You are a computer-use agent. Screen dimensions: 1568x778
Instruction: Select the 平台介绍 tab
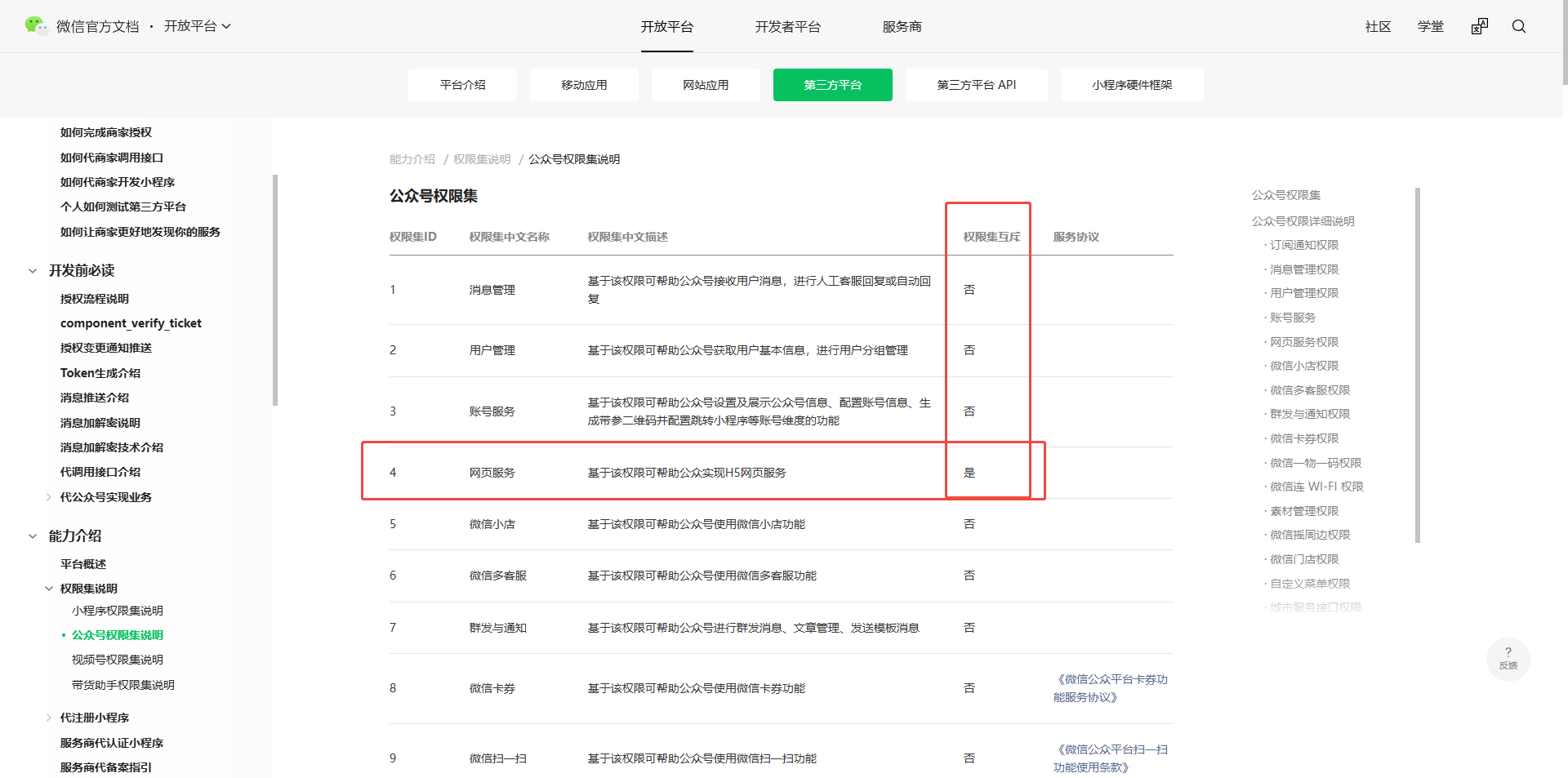462,85
